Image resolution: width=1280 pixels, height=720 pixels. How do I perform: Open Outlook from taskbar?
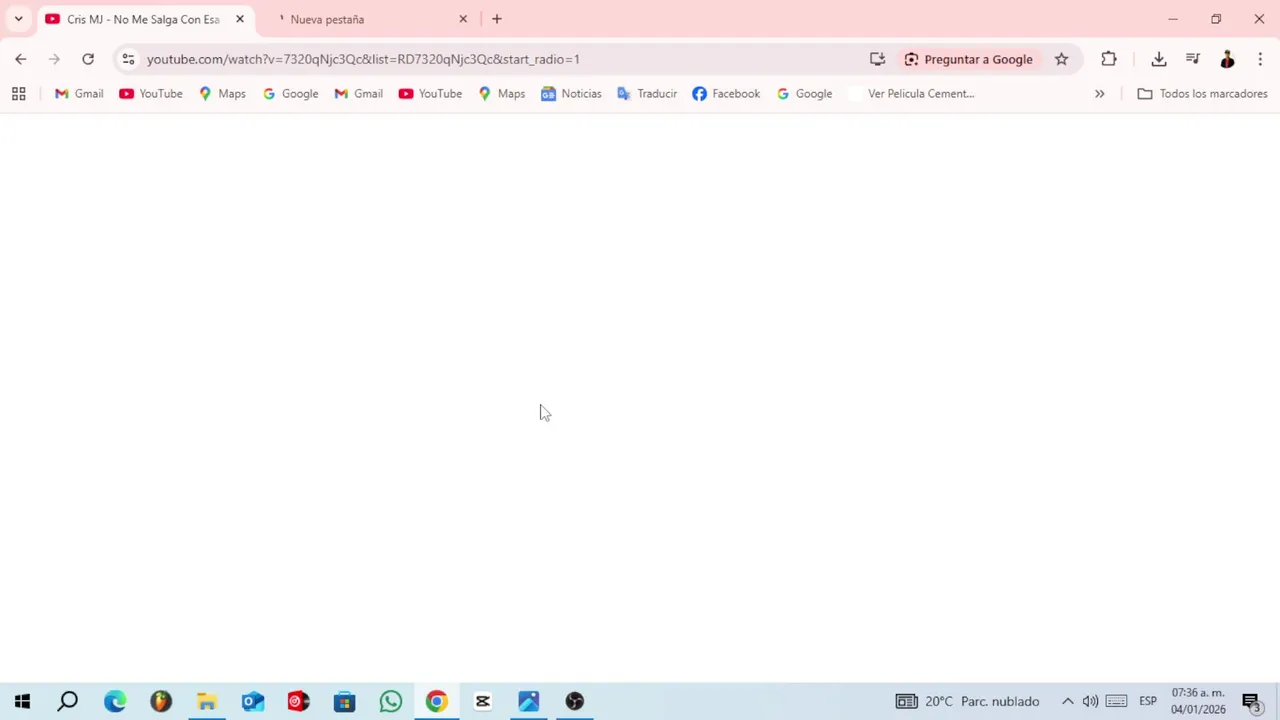(x=253, y=701)
